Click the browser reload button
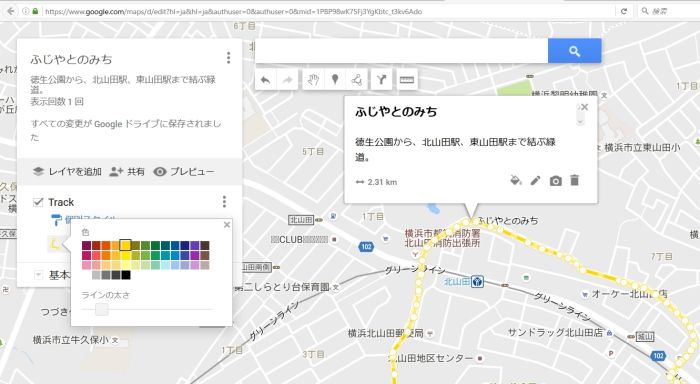 (624, 11)
